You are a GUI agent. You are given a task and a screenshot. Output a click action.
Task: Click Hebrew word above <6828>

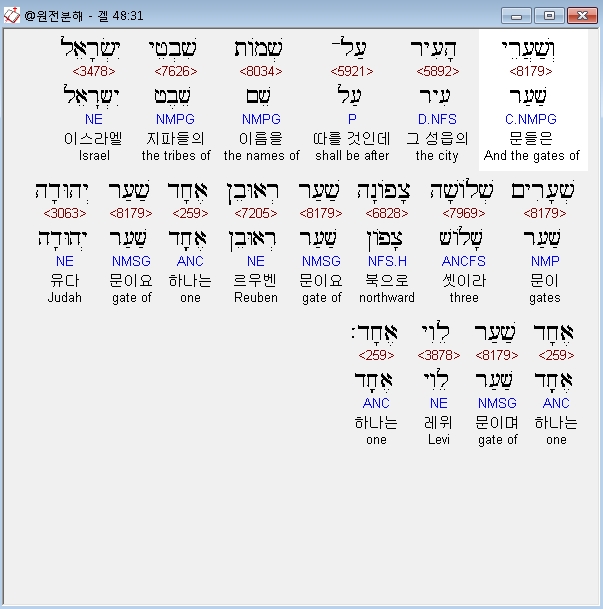(x=384, y=192)
